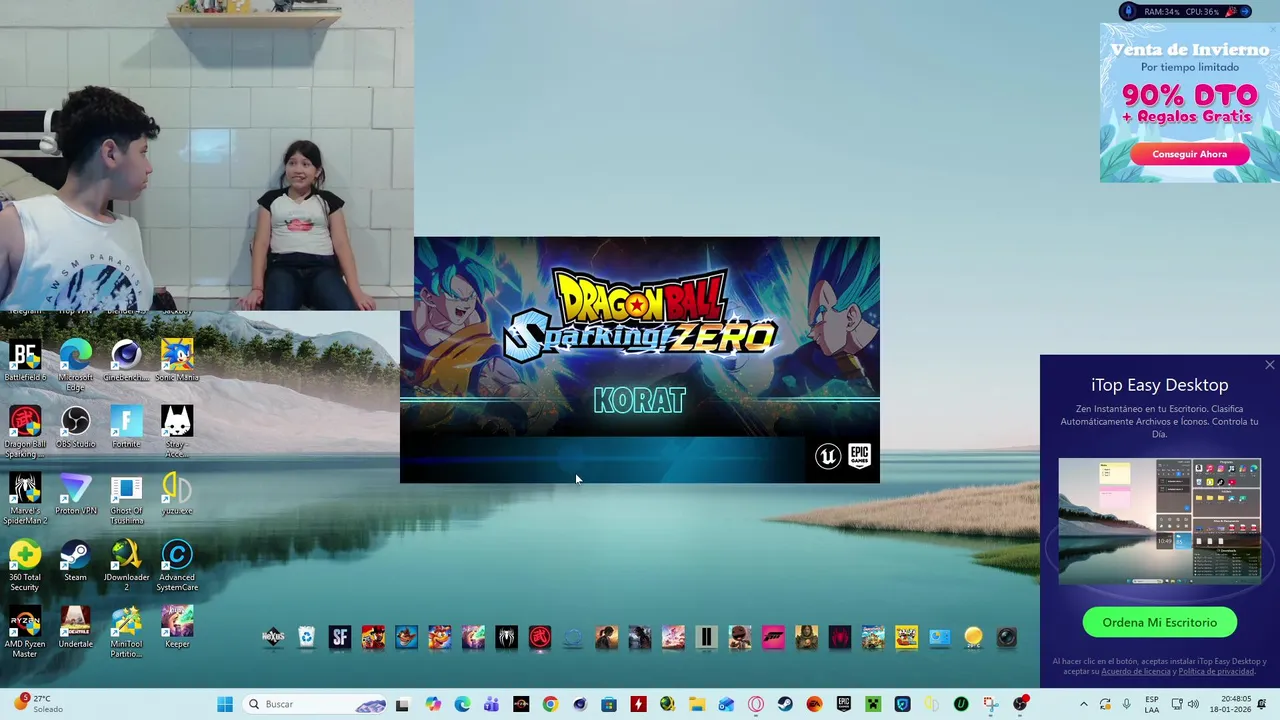
Task: Open the 27°C Soleado weather widget
Action: (38, 704)
